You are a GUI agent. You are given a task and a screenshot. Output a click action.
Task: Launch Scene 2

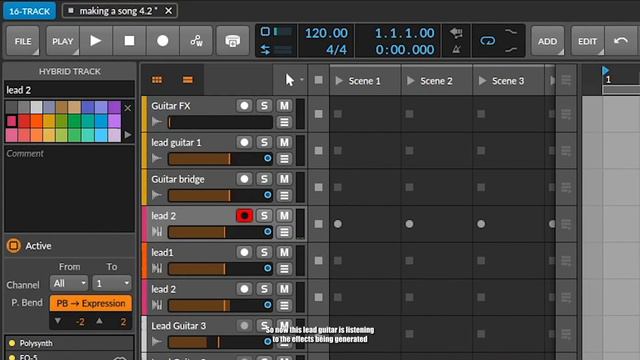(411, 81)
